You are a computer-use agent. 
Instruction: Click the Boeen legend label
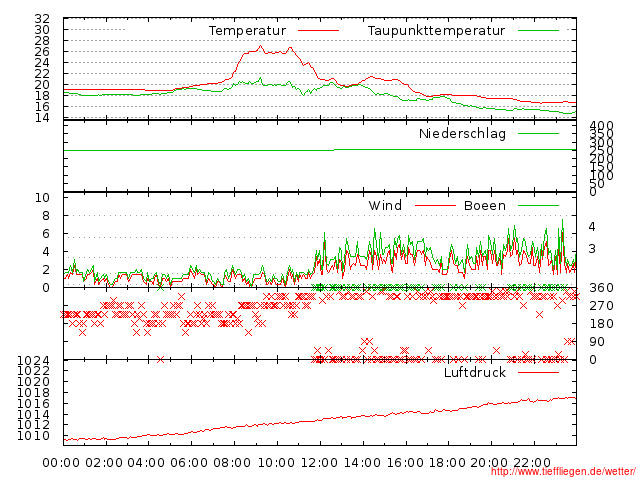485,205
